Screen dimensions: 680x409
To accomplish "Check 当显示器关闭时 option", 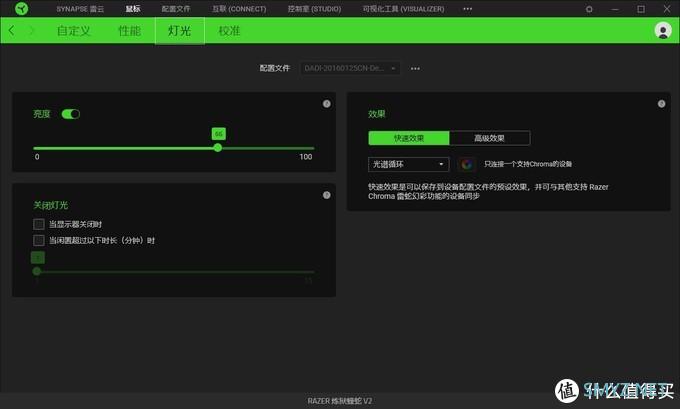I will [39, 224].
